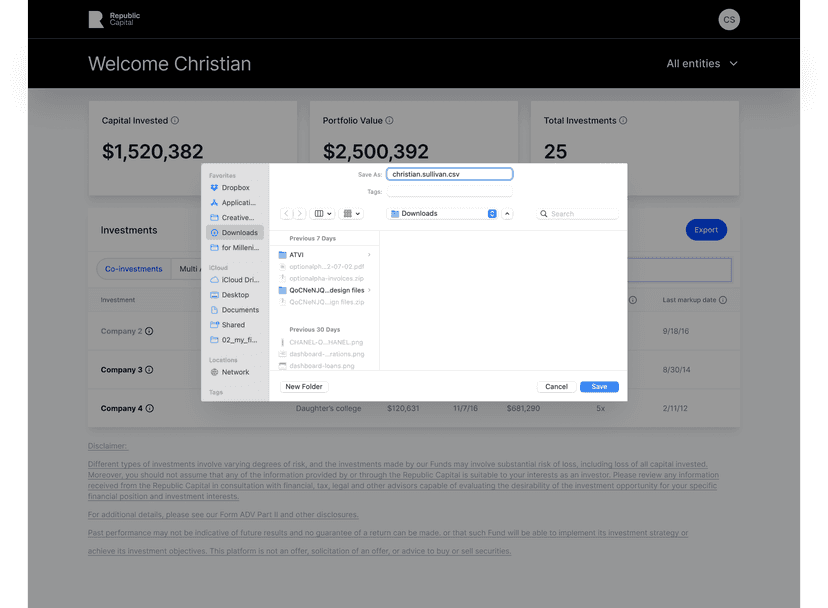
Task: Click the Save As filename field
Action: point(449,174)
